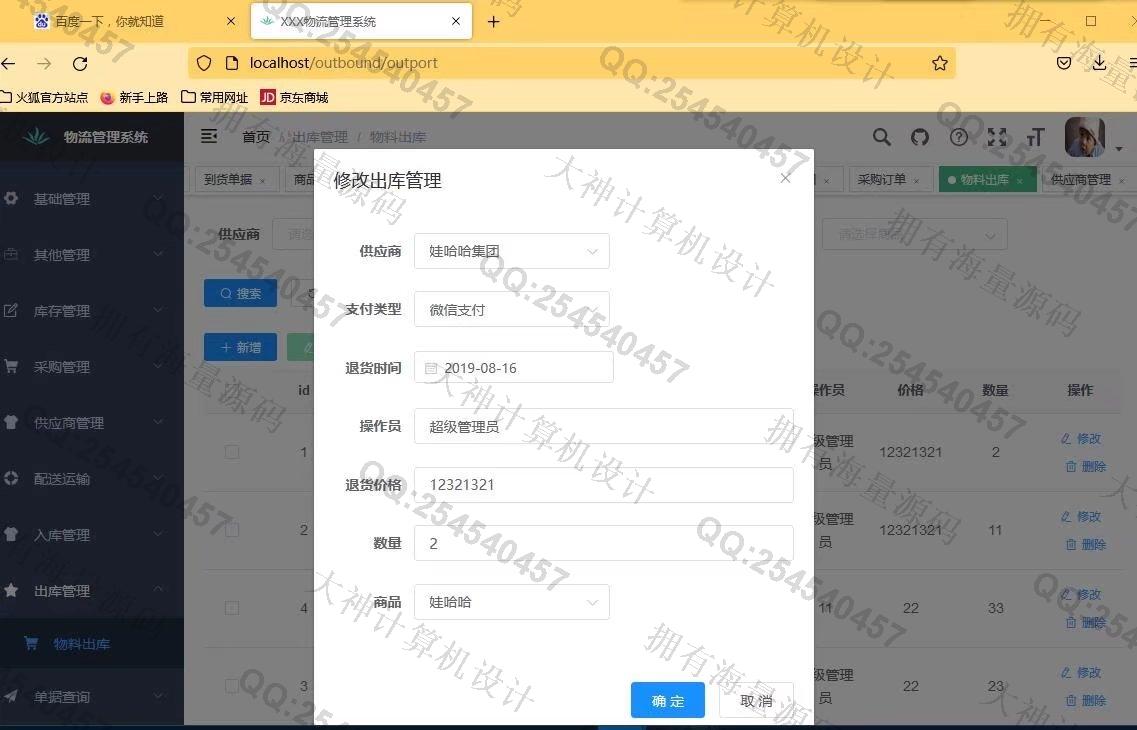This screenshot has height=730, width=1137.
Task: Click 删除 for row with quantity 11
Action: pos(1086,544)
